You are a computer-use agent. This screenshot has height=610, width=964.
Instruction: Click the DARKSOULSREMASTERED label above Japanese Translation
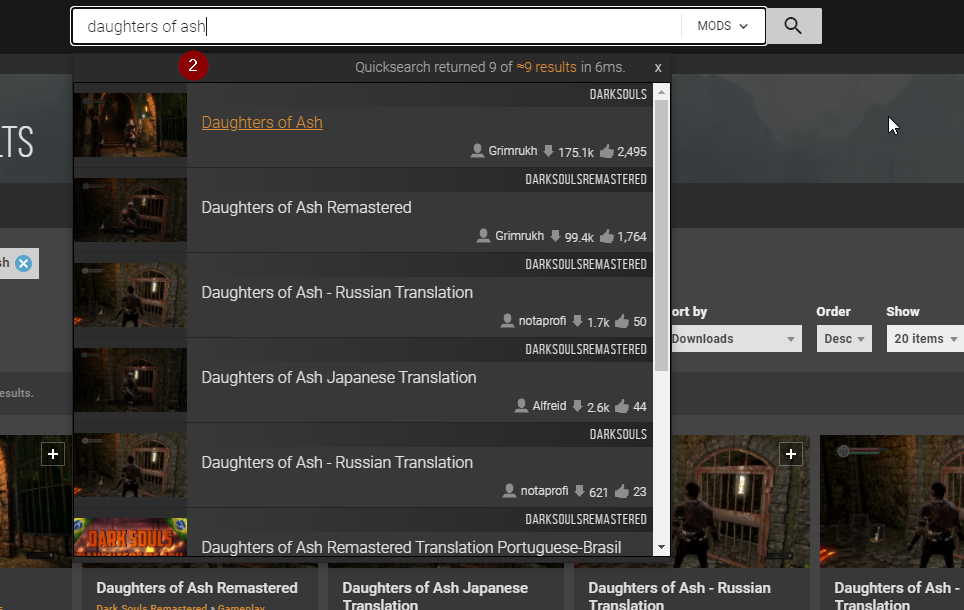(586, 349)
